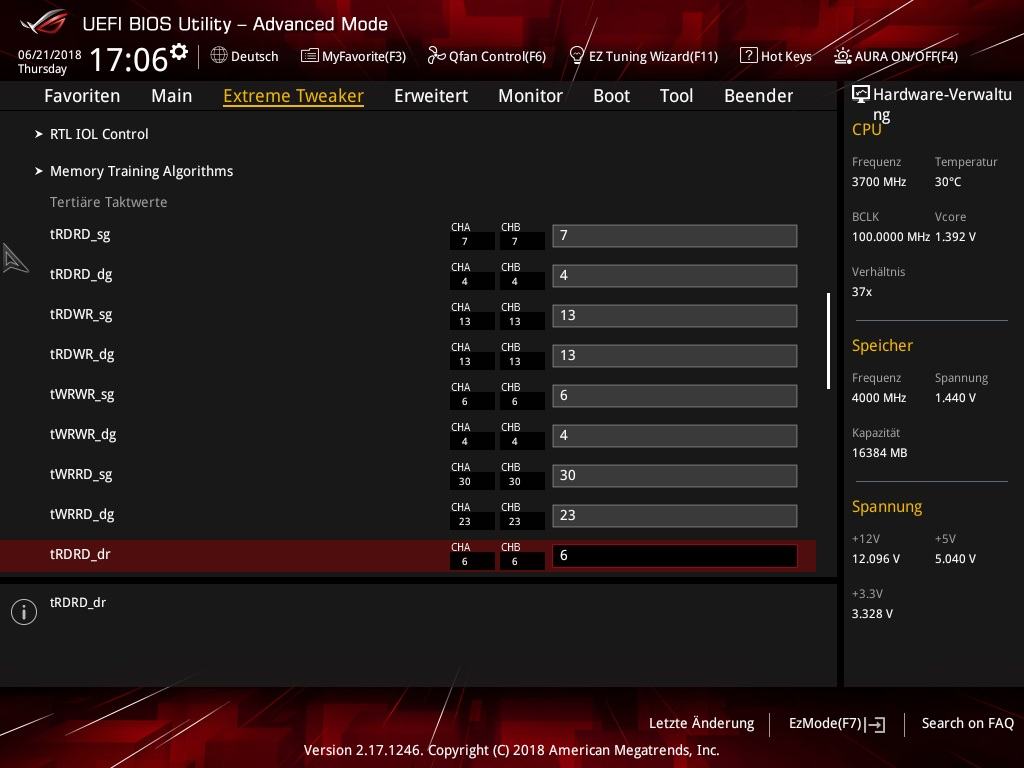Open Letzte Änderung log
This screenshot has width=1024, height=768.
pyautogui.click(x=701, y=724)
